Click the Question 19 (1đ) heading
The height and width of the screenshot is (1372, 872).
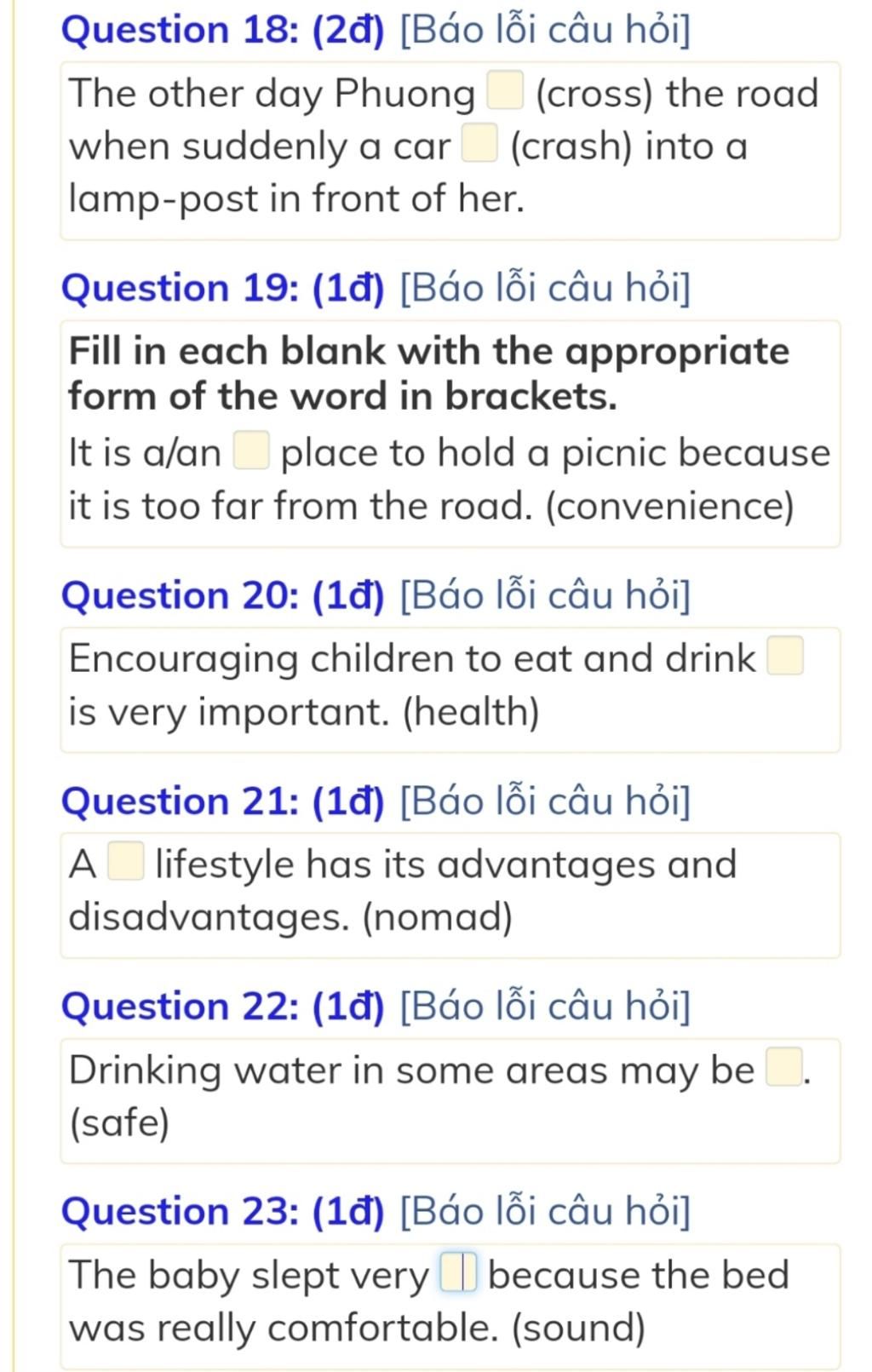pos(223,288)
